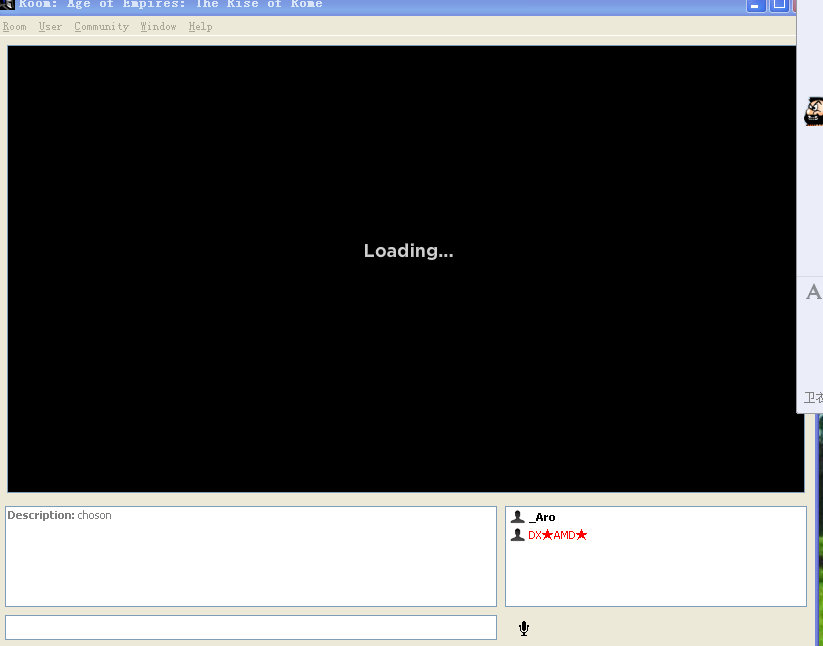The image size is (823, 646).
Task: Click the person icon beside DX★AMD★
Action: (x=517, y=535)
